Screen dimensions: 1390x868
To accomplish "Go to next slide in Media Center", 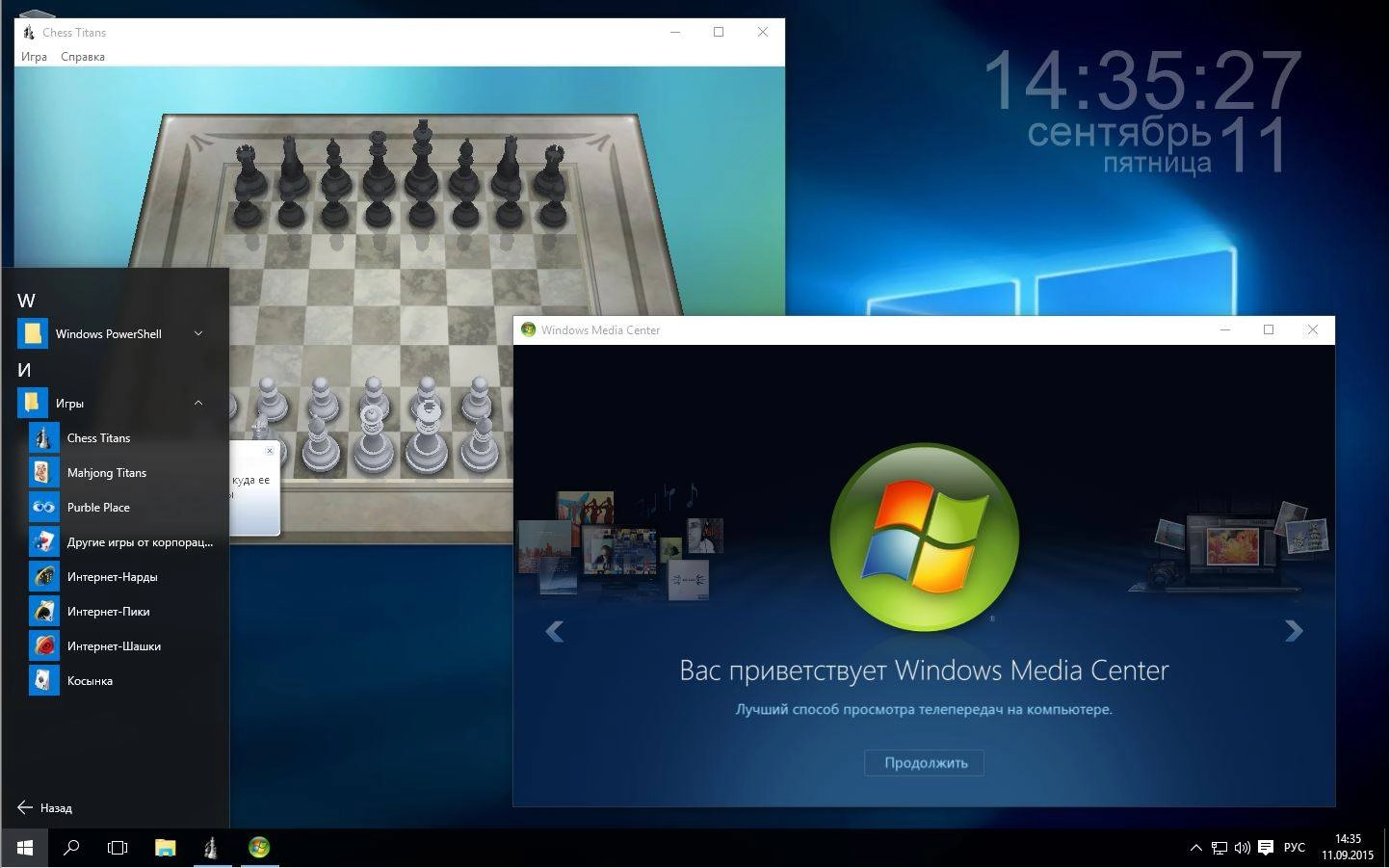I will point(1294,631).
